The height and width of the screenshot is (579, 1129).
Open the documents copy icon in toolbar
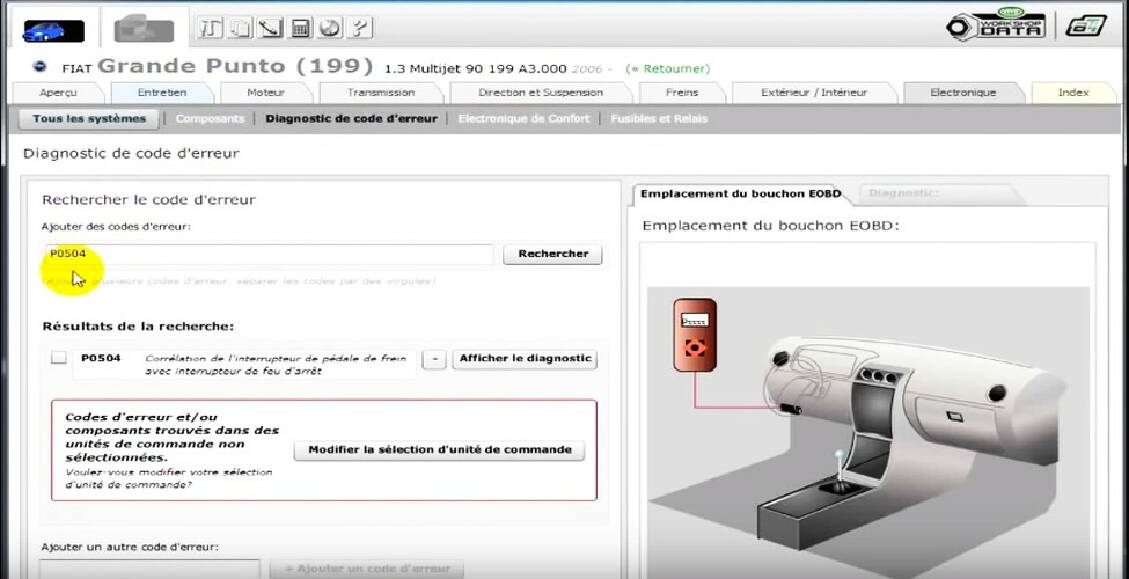point(242,28)
